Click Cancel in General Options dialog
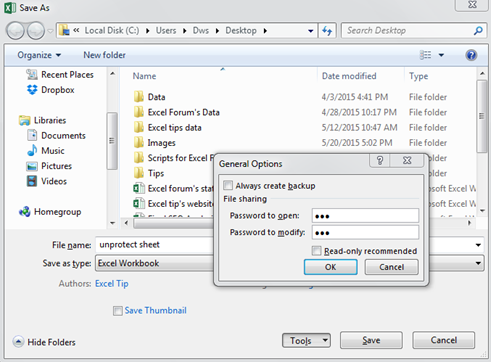491x362 pixels. pos(391,267)
